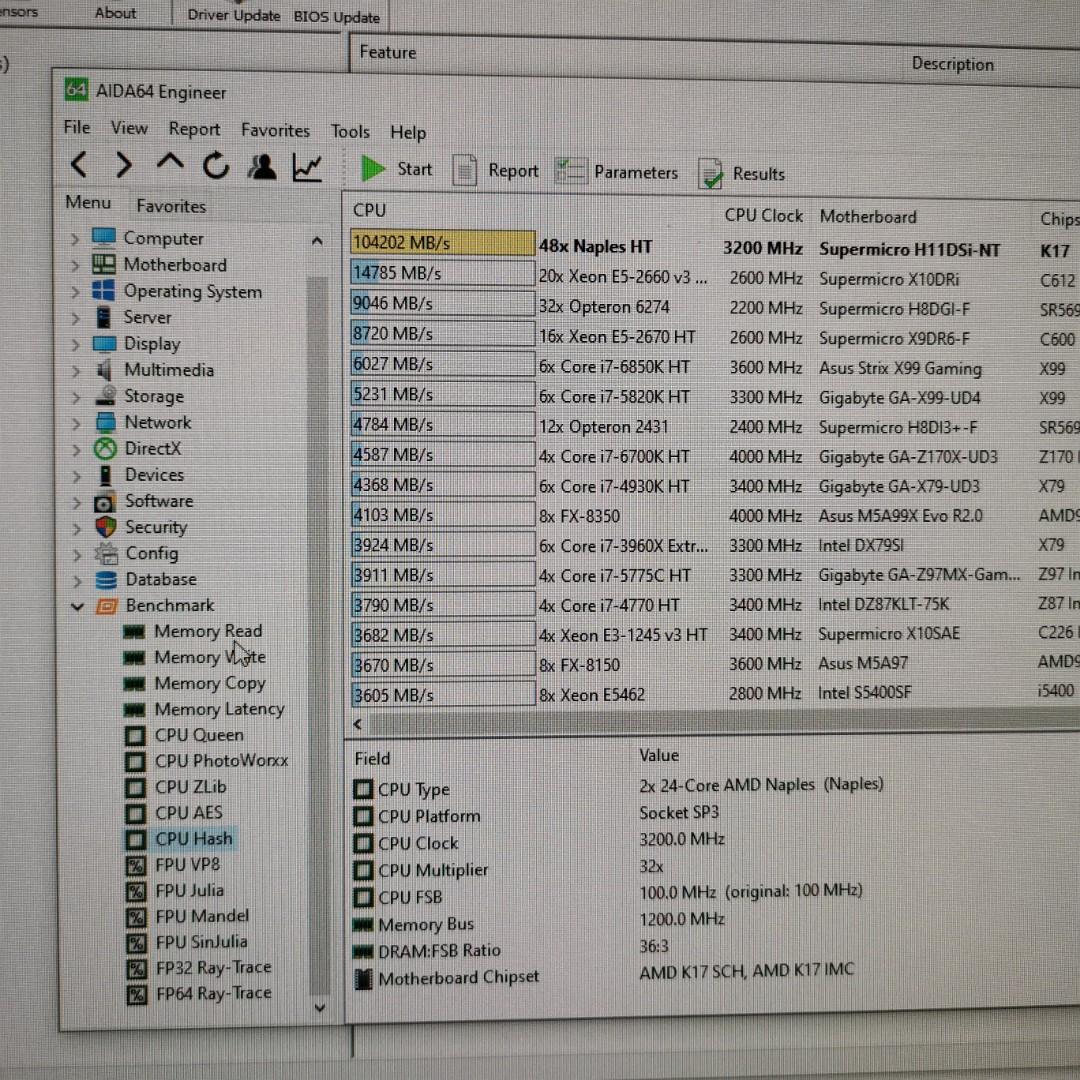Select the Memory Copy benchmark
Screen dimensions: 1080x1080
209,683
